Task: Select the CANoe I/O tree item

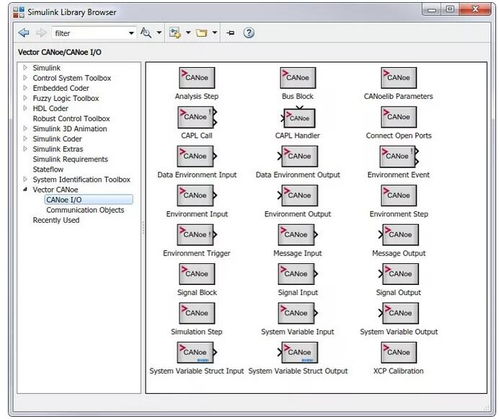Action: click(x=88, y=200)
